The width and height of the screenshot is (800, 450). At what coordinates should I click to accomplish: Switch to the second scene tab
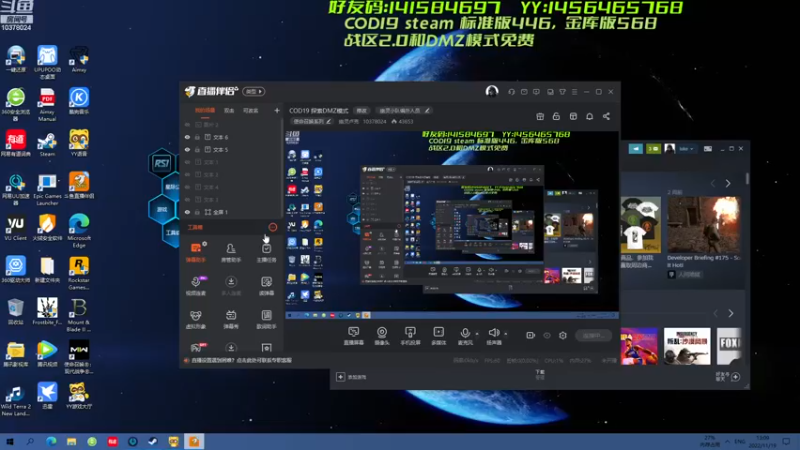(229, 110)
